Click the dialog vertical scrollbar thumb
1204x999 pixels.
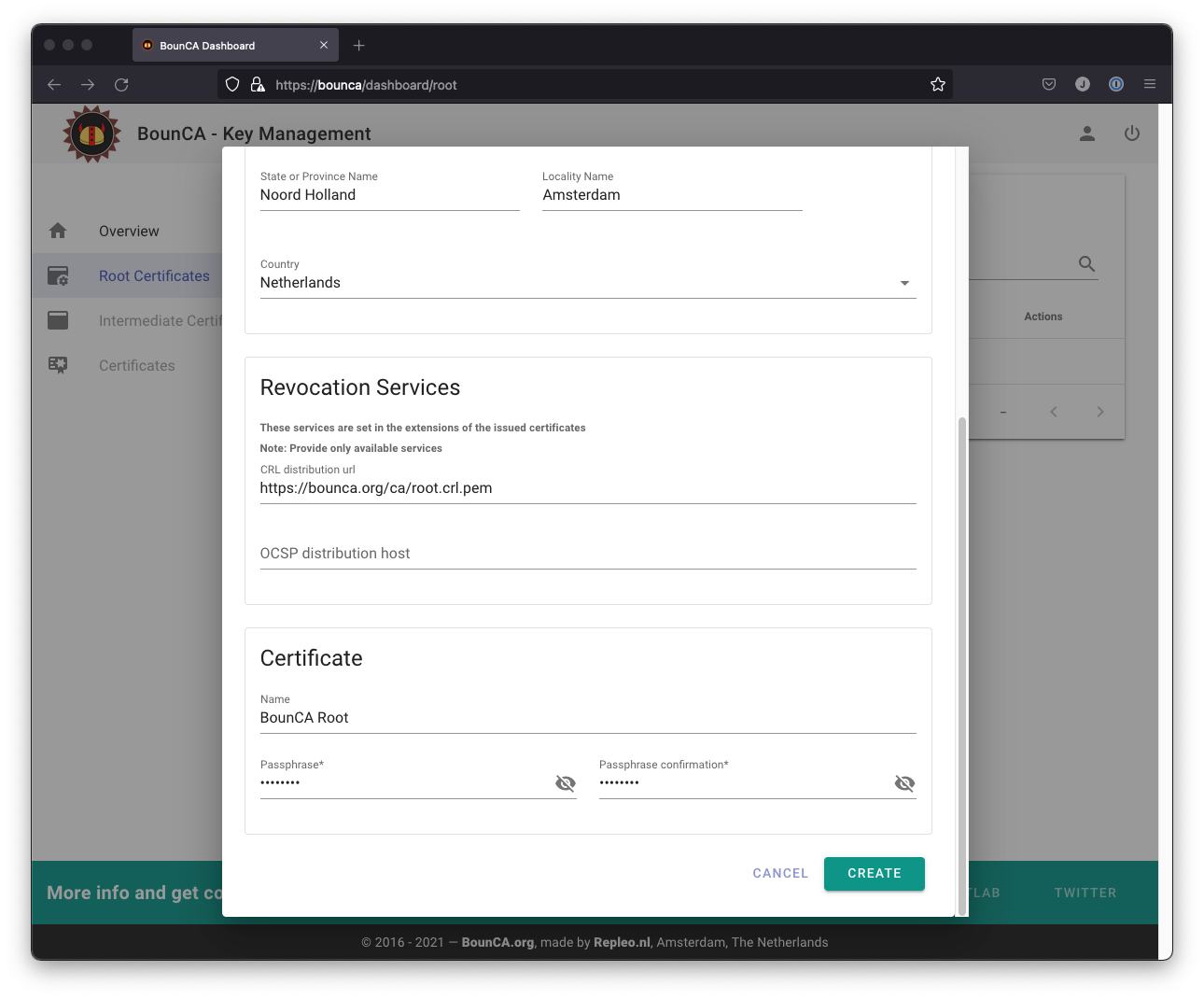click(962, 666)
